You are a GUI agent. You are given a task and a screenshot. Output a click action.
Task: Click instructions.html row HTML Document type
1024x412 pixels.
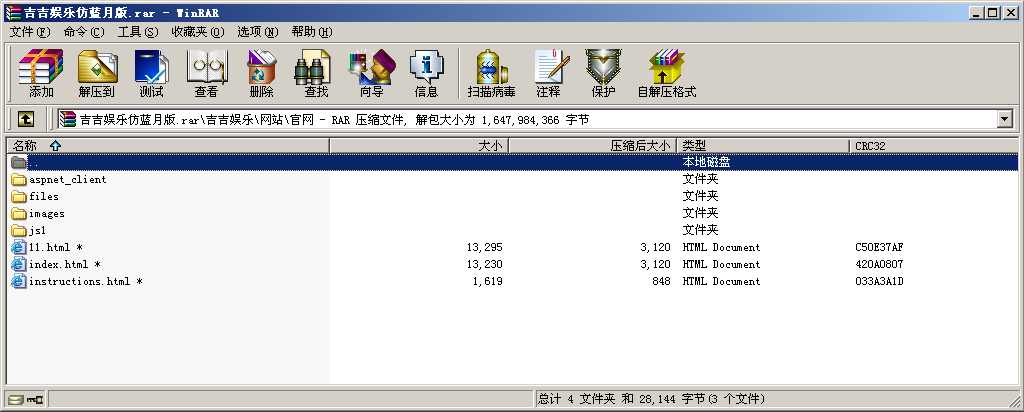coord(721,281)
